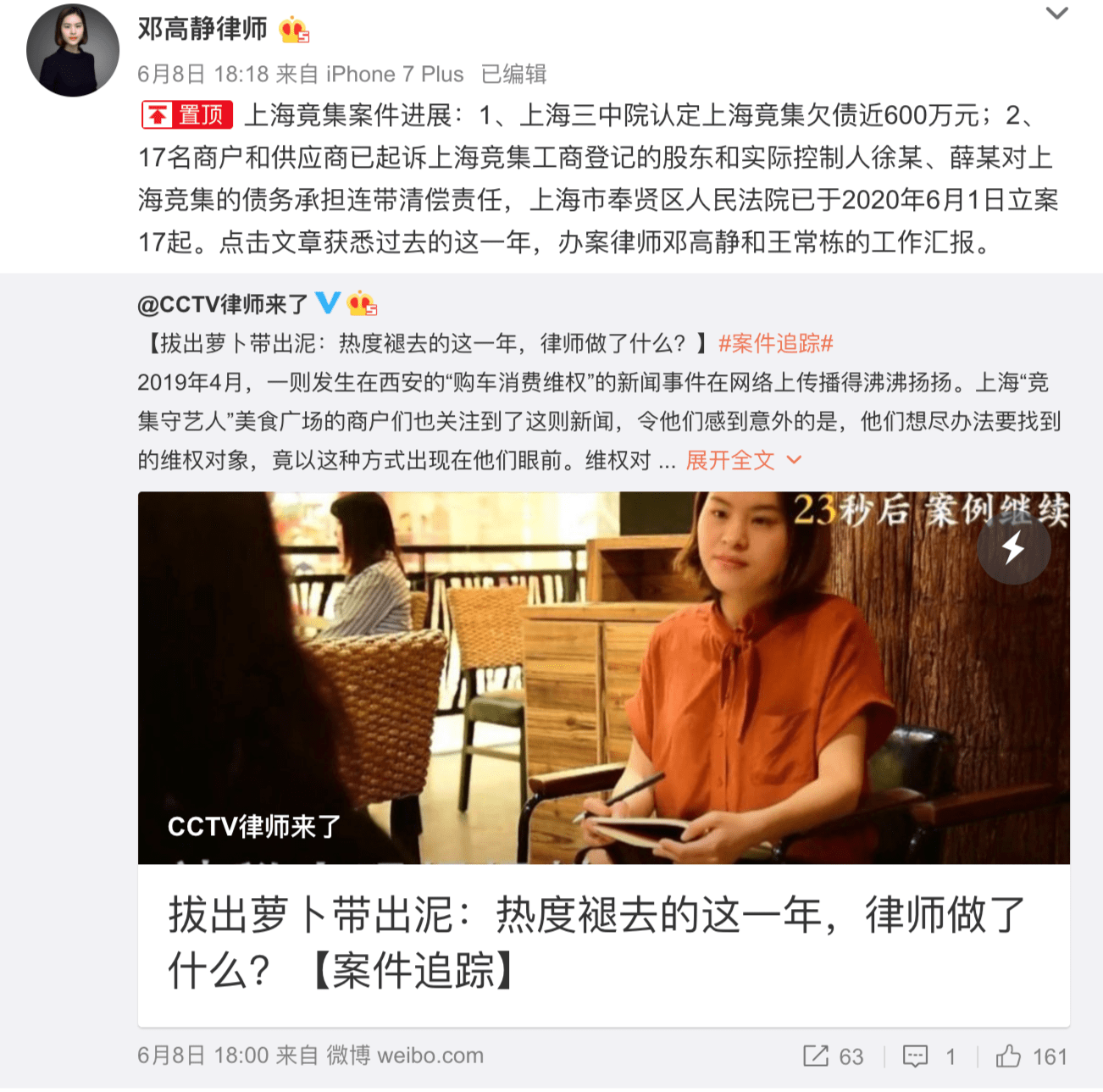Open the article cover image
The width and height of the screenshot is (1103, 1092).
604,678
